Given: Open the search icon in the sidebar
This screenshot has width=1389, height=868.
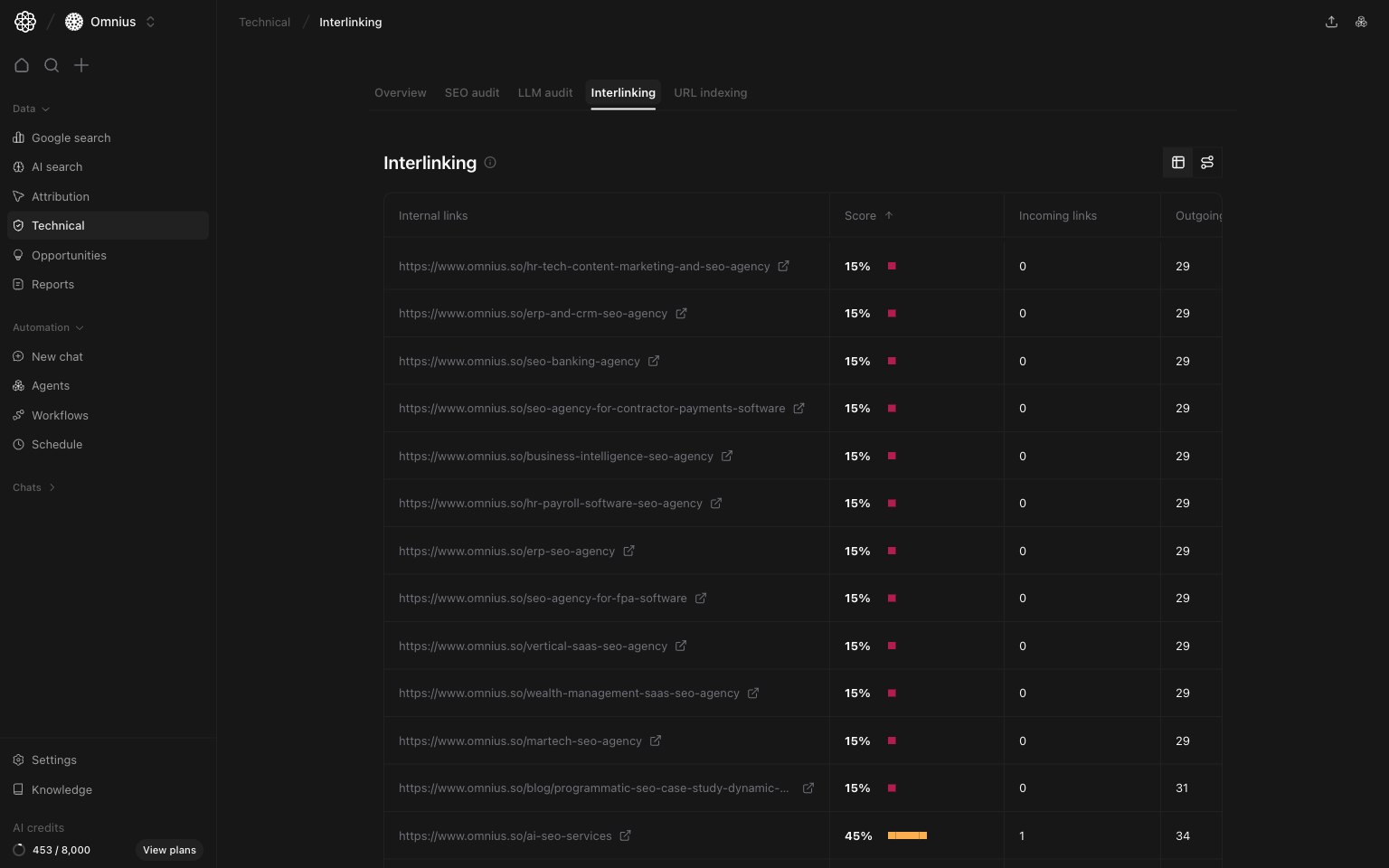Looking at the screenshot, I should (52, 65).
